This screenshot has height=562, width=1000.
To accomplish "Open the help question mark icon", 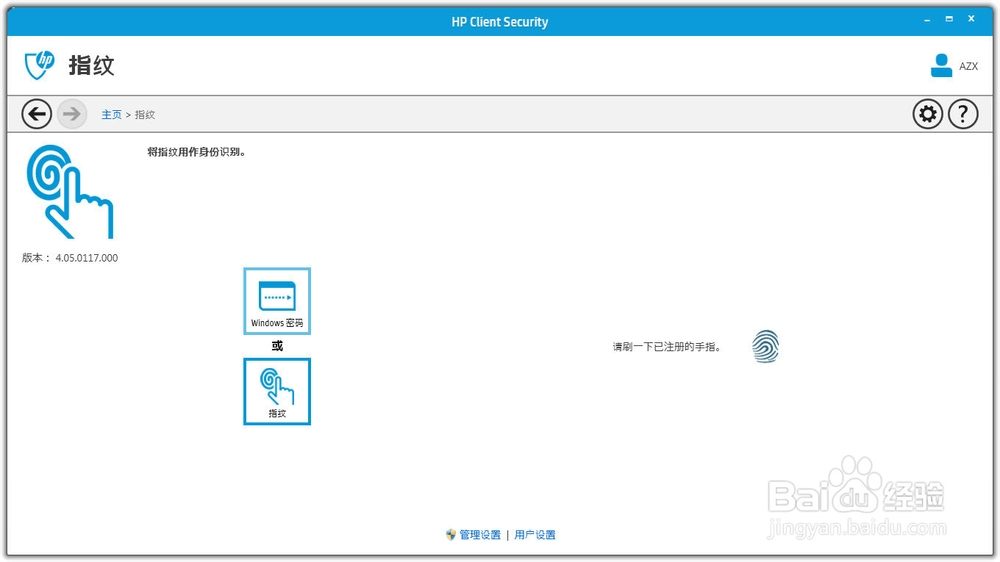I will pyautogui.click(x=963, y=114).
